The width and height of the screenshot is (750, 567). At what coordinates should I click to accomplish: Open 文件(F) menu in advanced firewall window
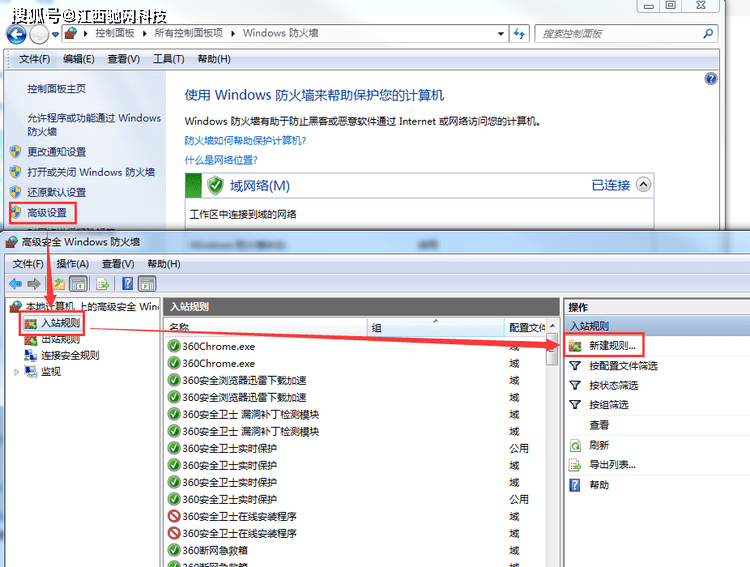28,264
